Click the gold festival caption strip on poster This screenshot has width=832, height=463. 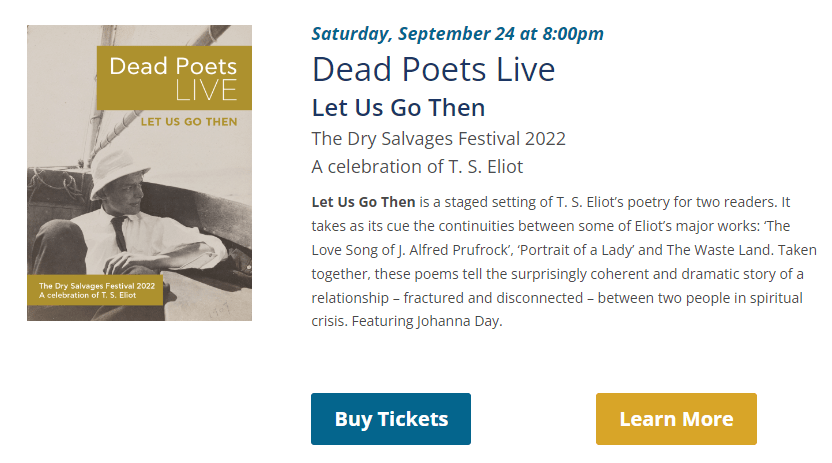[95, 291]
